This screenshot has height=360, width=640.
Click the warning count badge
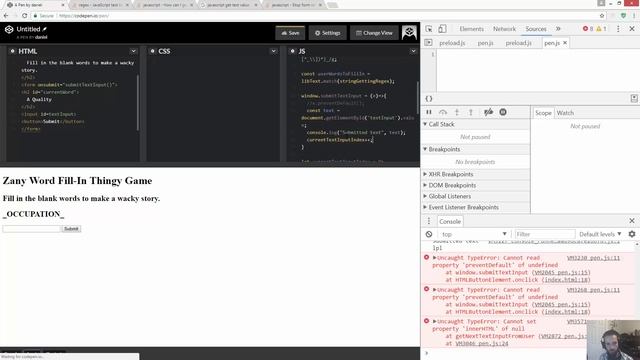(x=601, y=29)
